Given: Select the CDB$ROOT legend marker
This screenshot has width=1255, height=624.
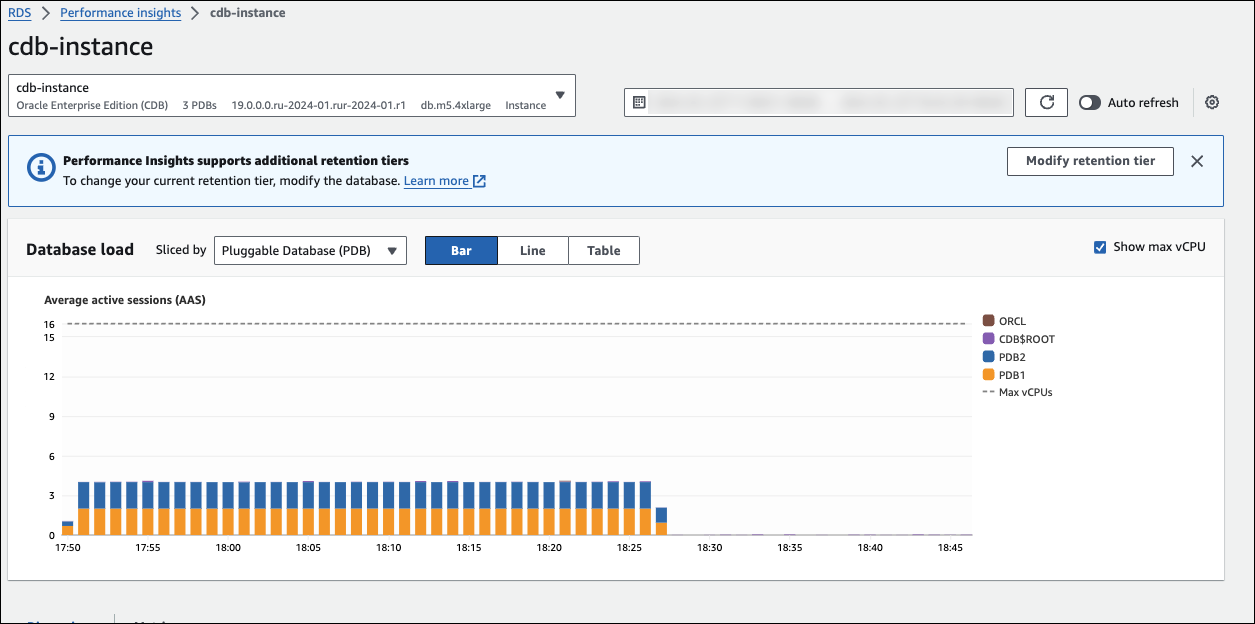Looking at the screenshot, I should 988,338.
